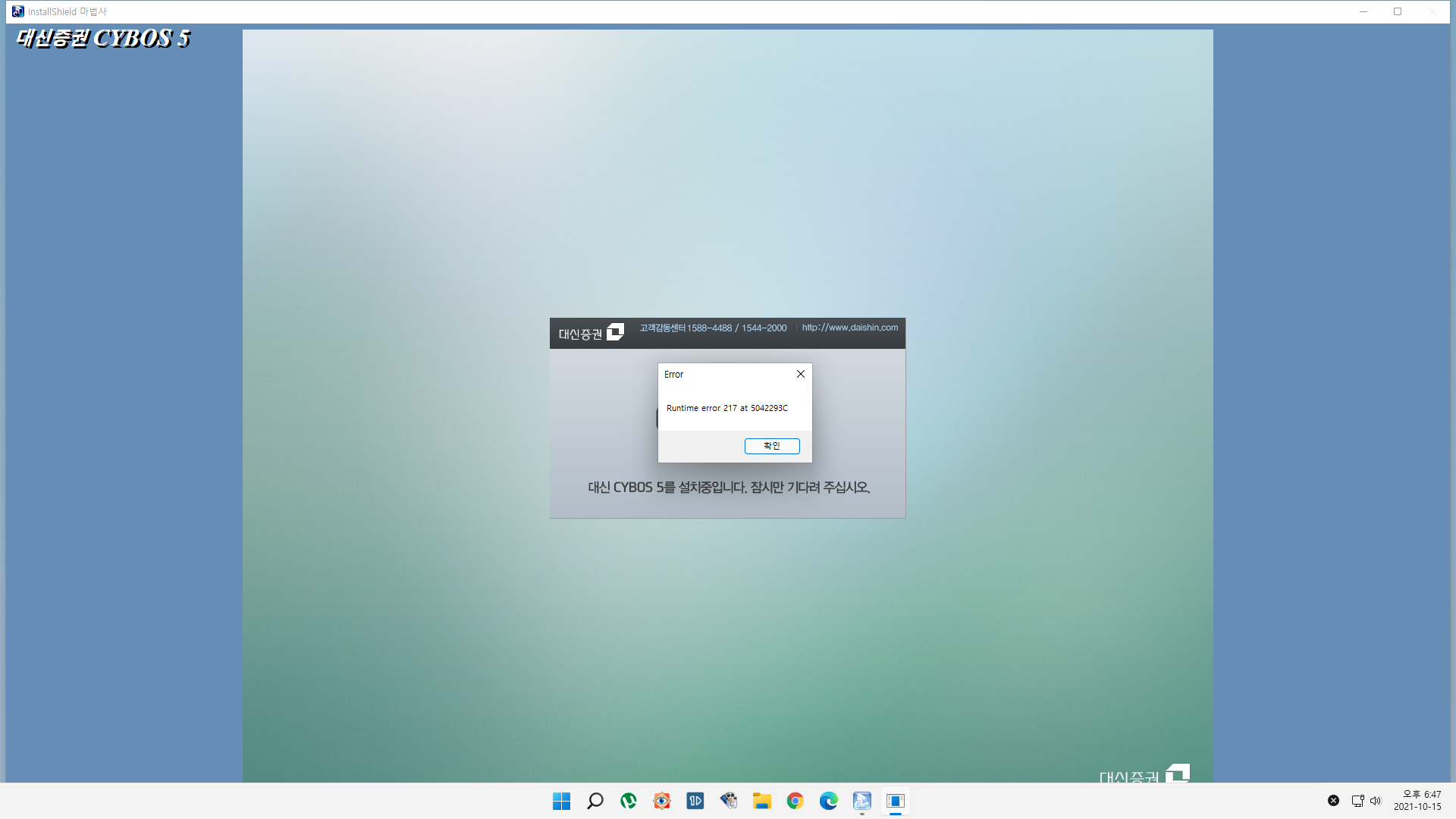
Task: Open File Explorer from the taskbar
Action: pos(762,801)
